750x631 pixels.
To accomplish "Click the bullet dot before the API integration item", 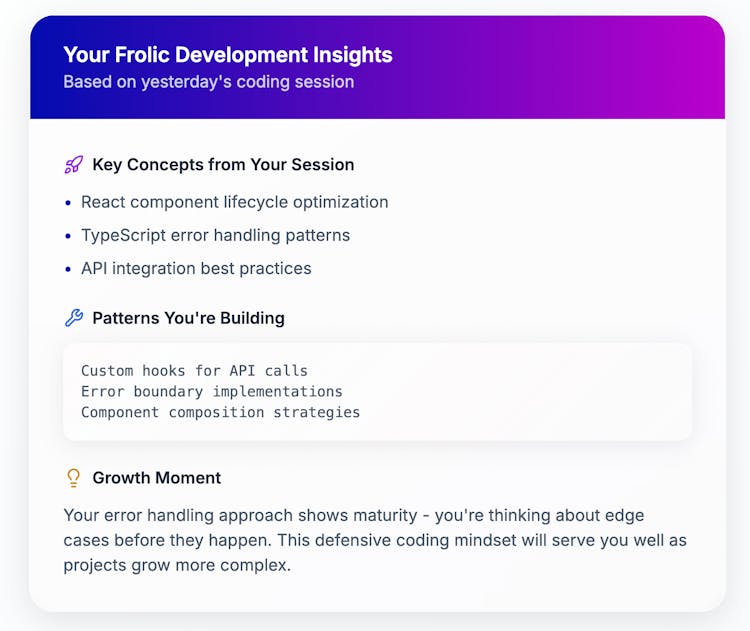I will (x=69, y=269).
